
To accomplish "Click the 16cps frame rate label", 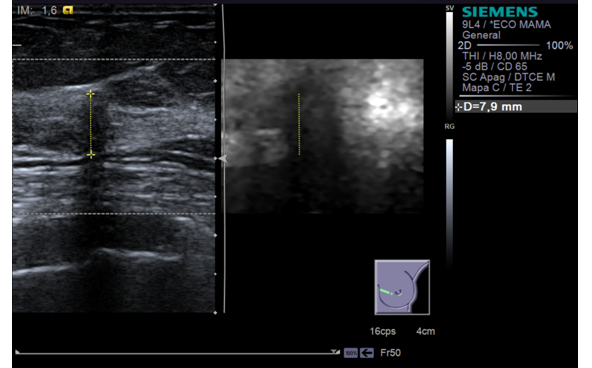I will tap(382, 331).
